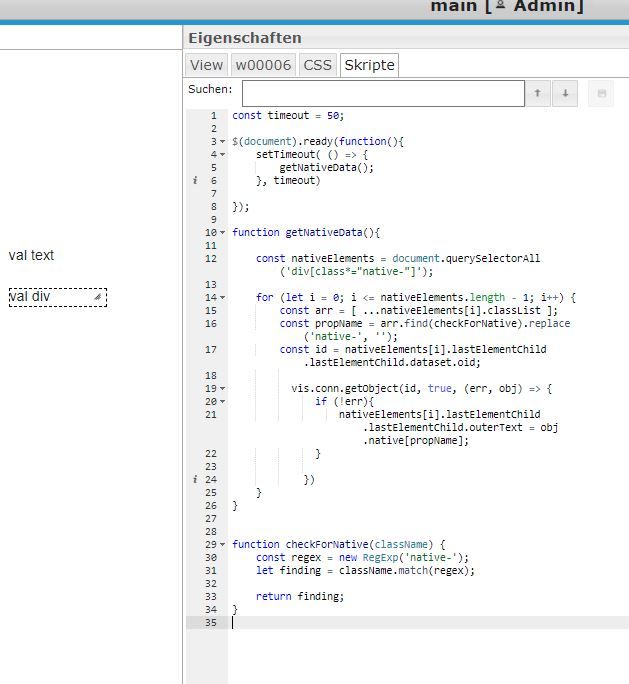The image size is (629, 684).
Task: Click 'let finding' on line 31
Action: [x=288, y=570]
